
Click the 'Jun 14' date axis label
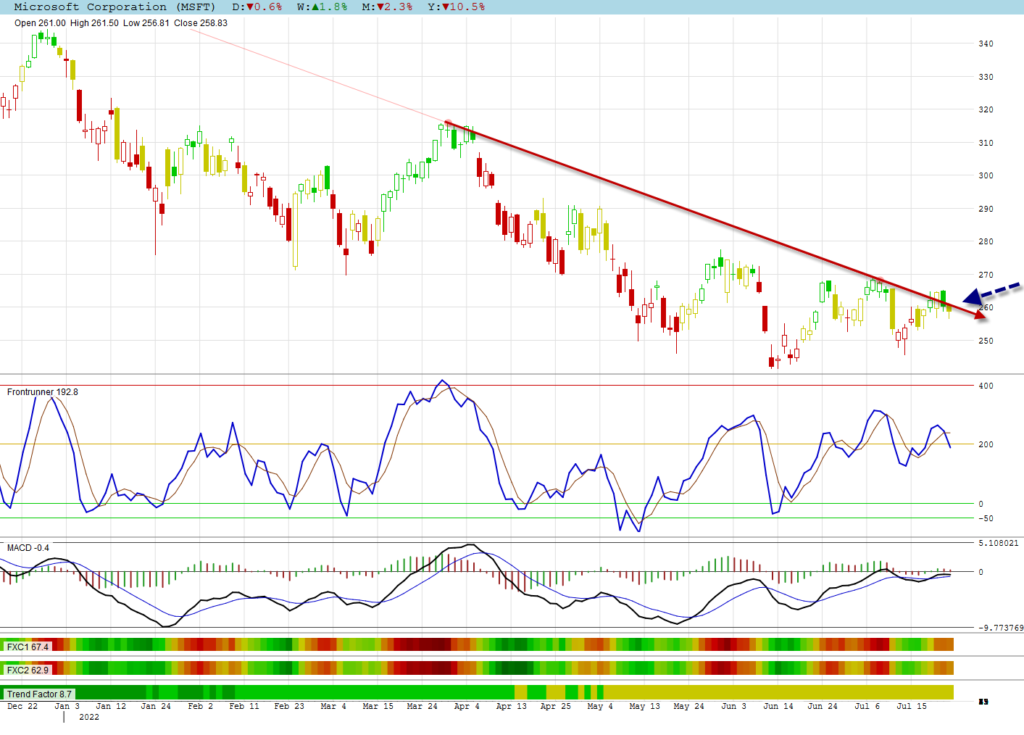coord(778,706)
